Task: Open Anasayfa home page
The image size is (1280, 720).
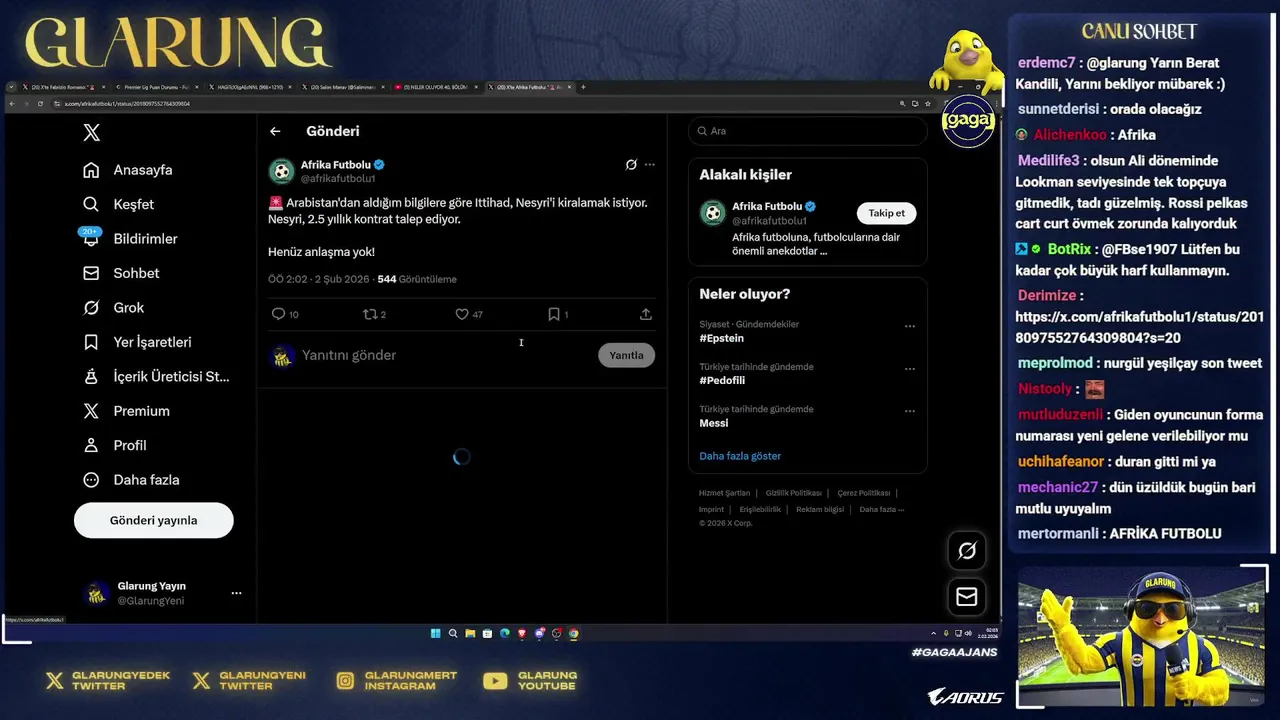Action: (128, 170)
